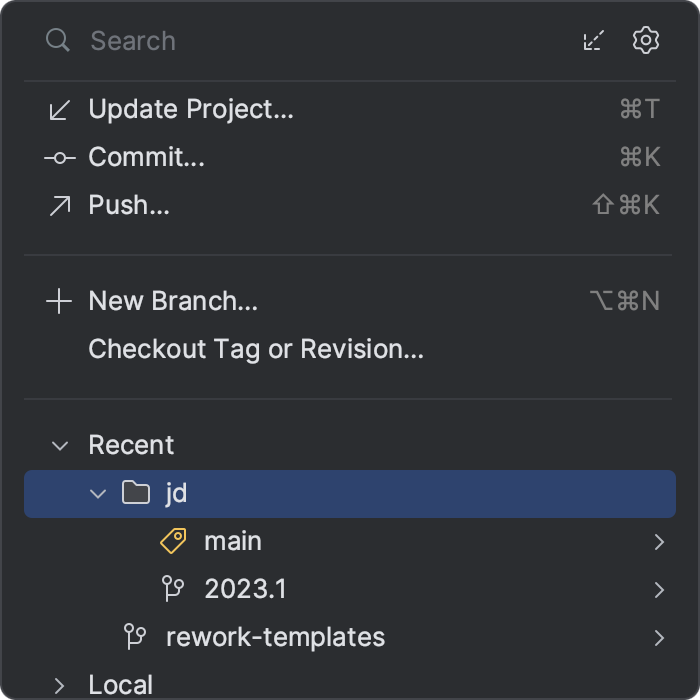Select the rework-templates branch
Viewport: 700px width, 700px height.
(275, 637)
